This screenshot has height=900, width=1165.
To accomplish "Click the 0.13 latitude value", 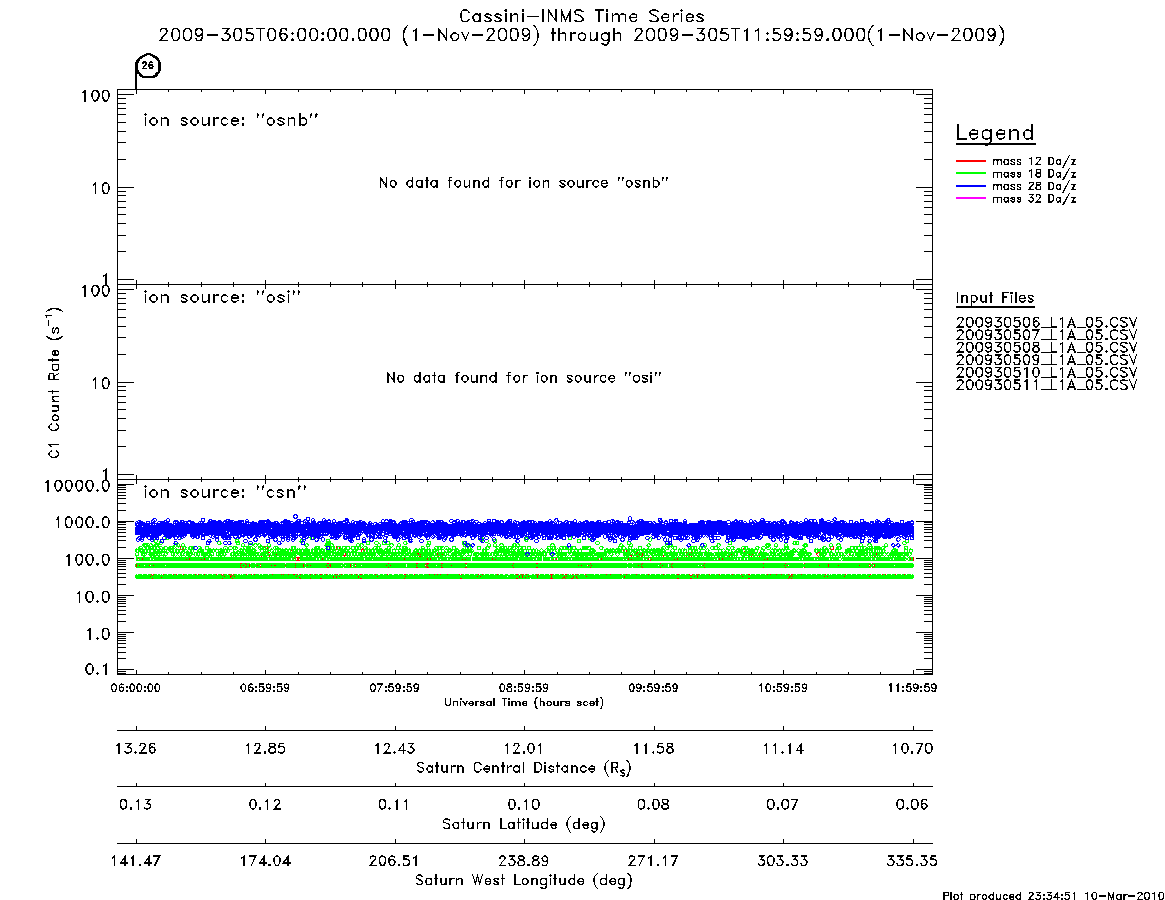I will click(x=135, y=804).
